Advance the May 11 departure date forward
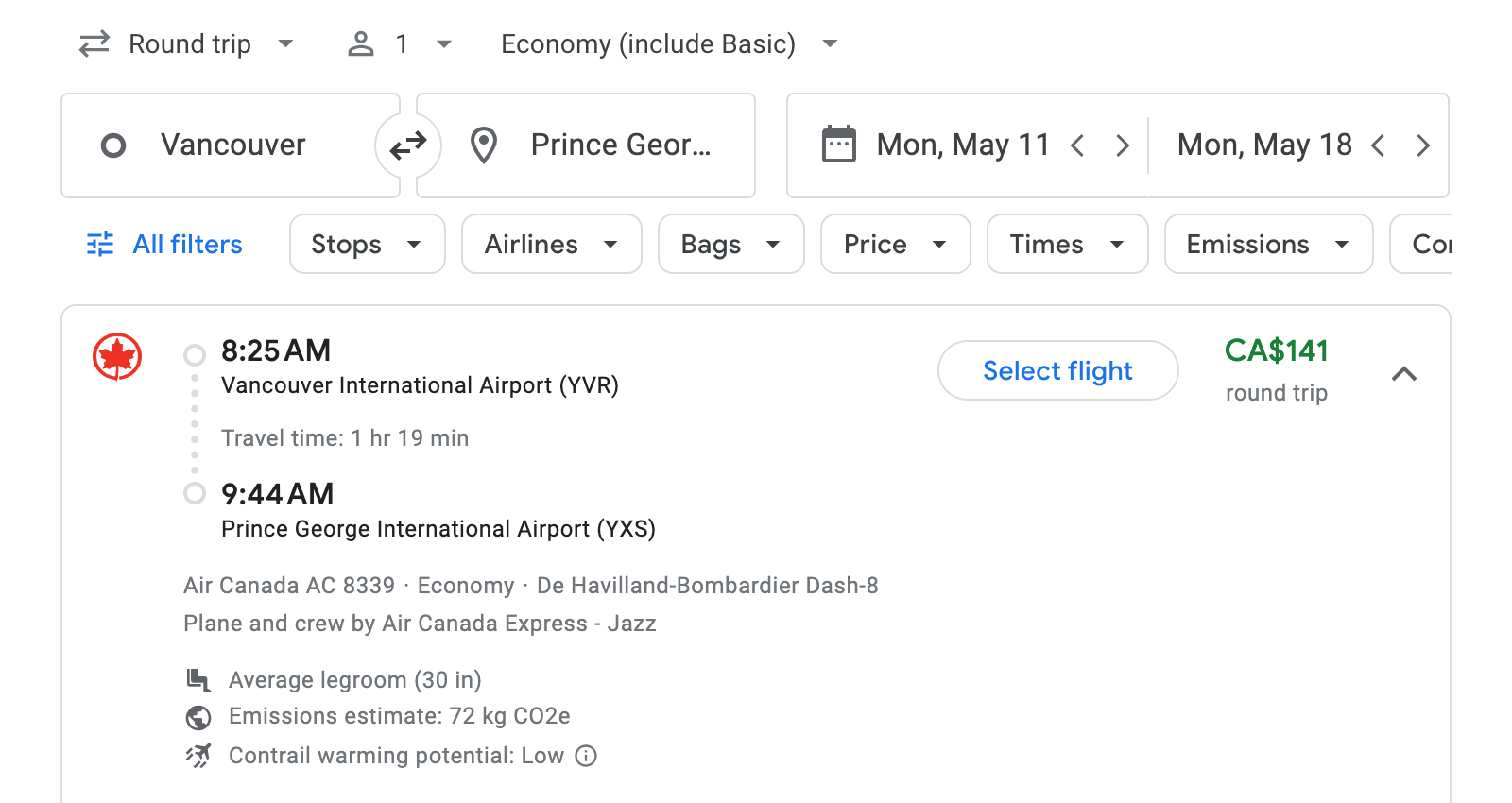The height and width of the screenshot is (803, 1512). coord(1123,145)
